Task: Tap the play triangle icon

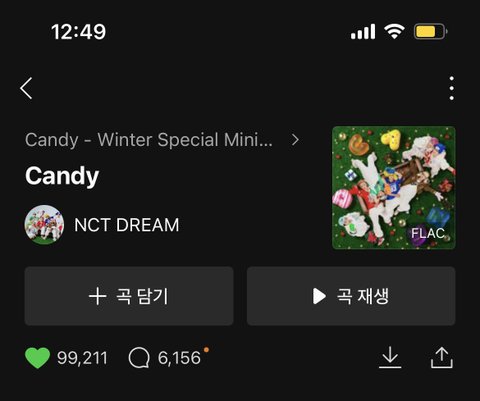Action: (x=319, y=296)
